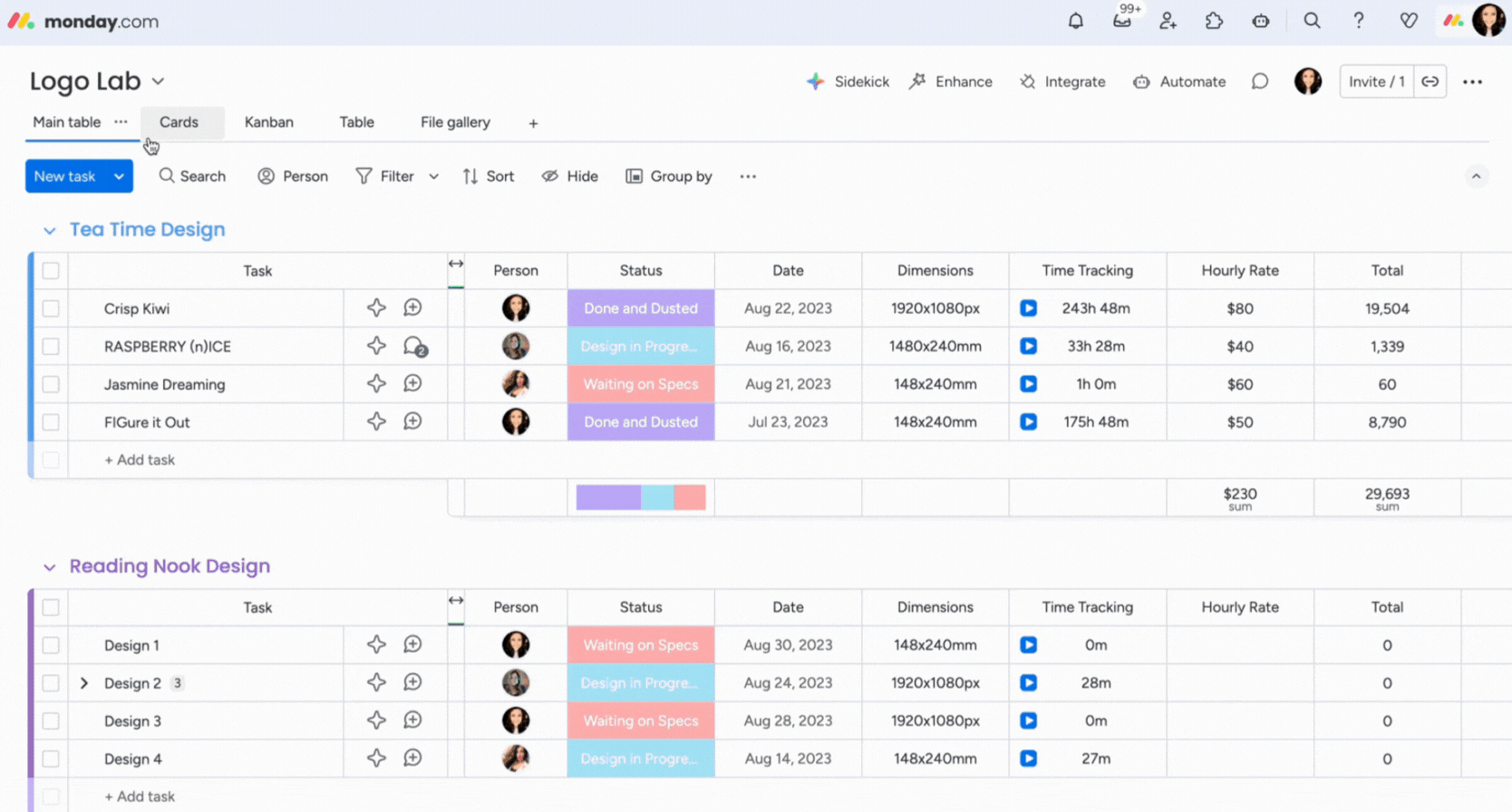Click the purple segment in status summary bar
Screen dimensions: 1512x812
(x=608, y=498)
